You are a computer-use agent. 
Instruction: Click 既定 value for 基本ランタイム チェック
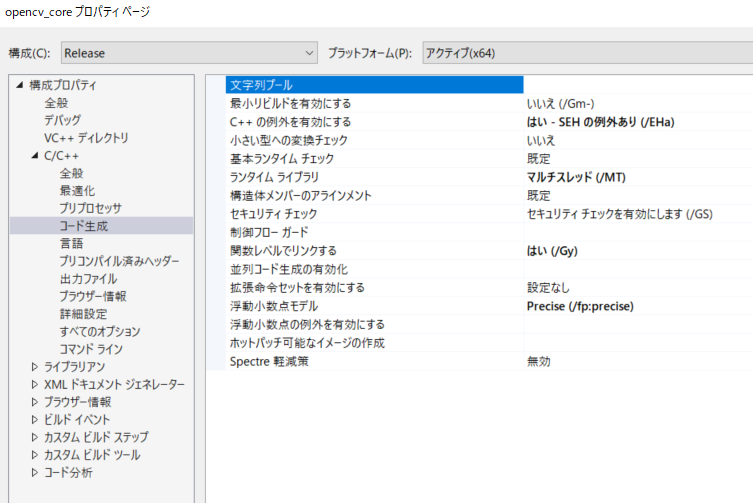tap(538, 159)
